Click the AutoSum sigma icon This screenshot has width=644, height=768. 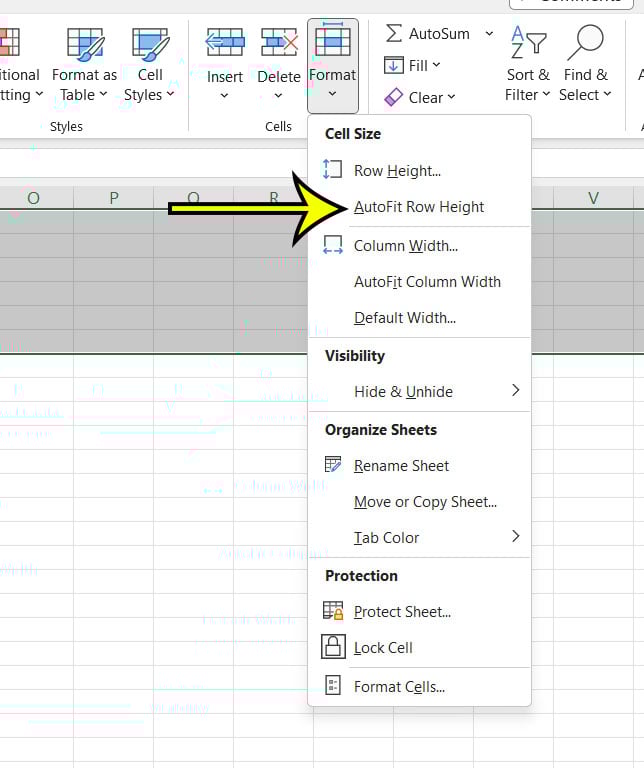click(x=394, y=33)
